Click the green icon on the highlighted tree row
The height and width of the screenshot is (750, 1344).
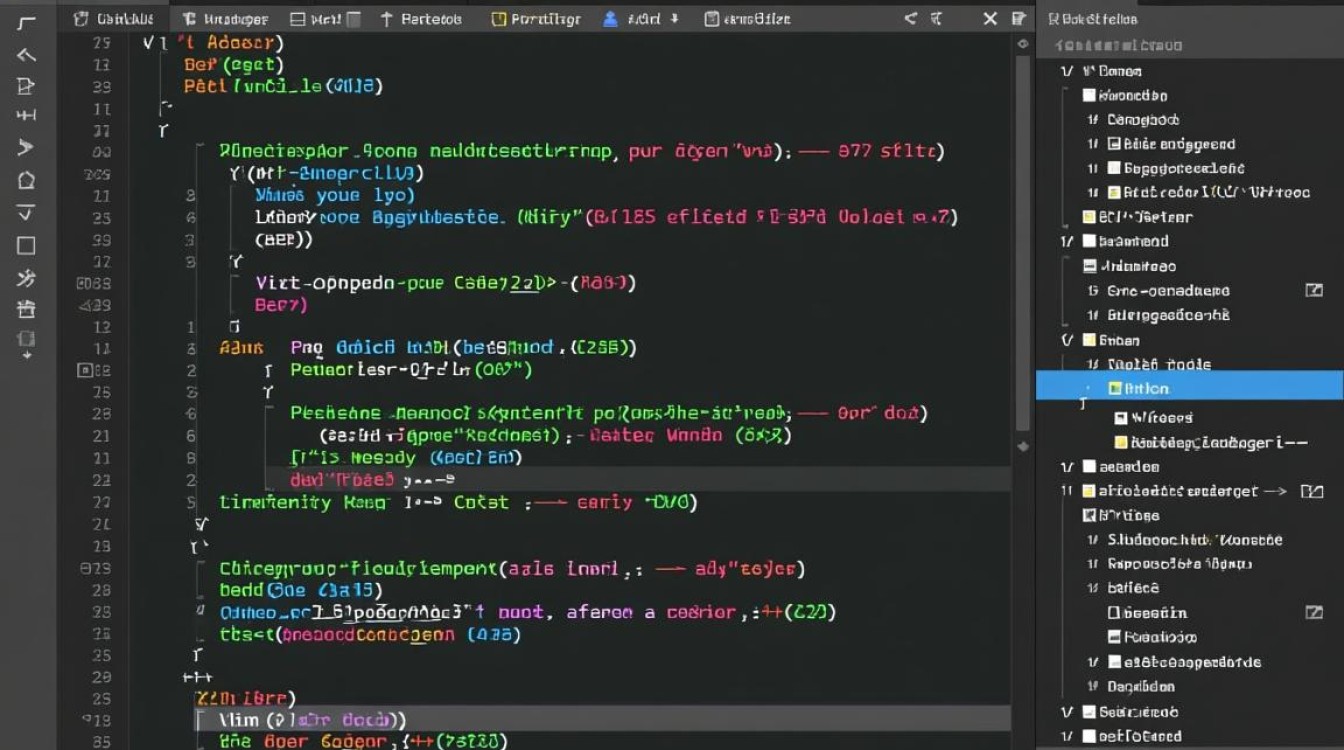point(1115,388)
